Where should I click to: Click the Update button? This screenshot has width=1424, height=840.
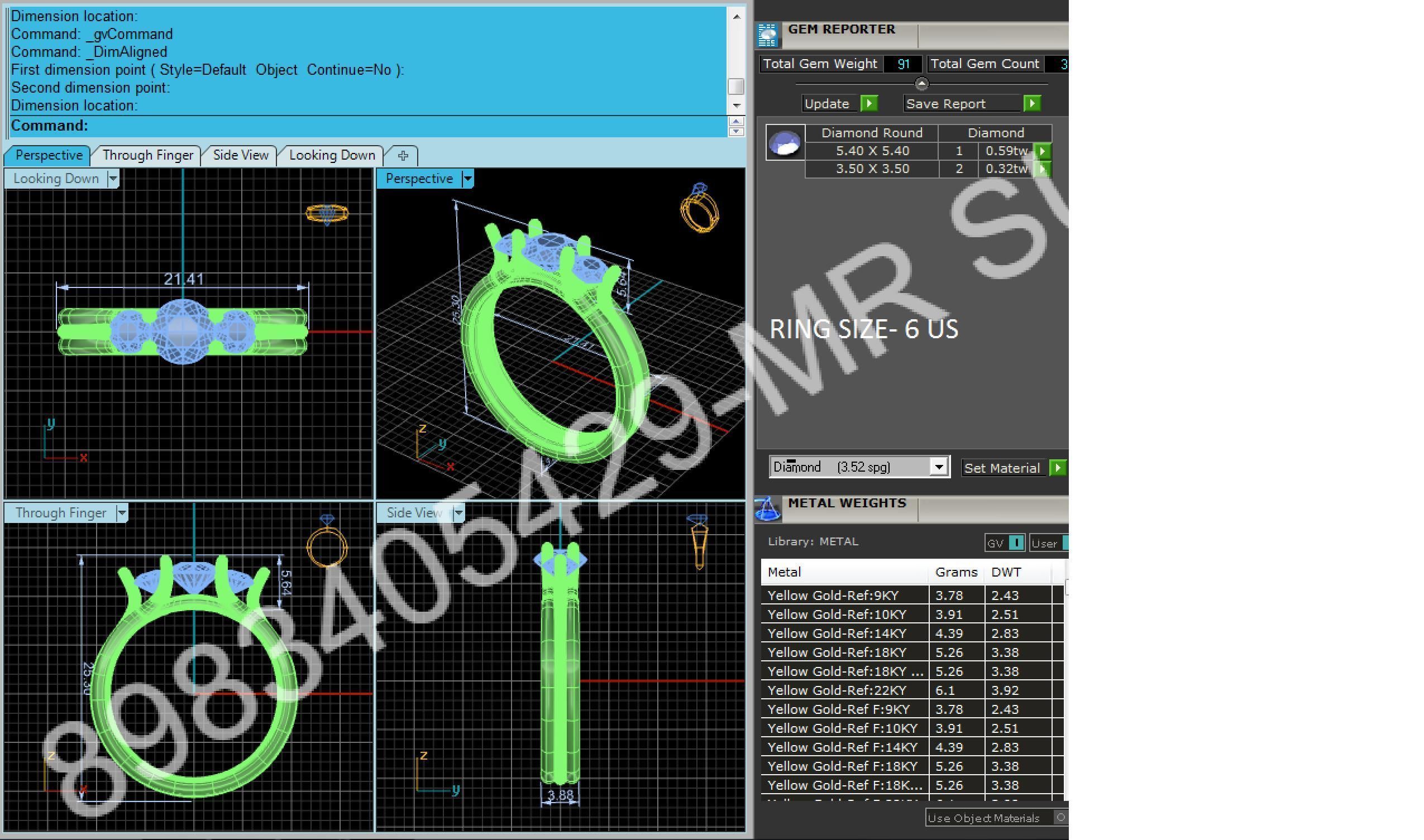(826, 104)
